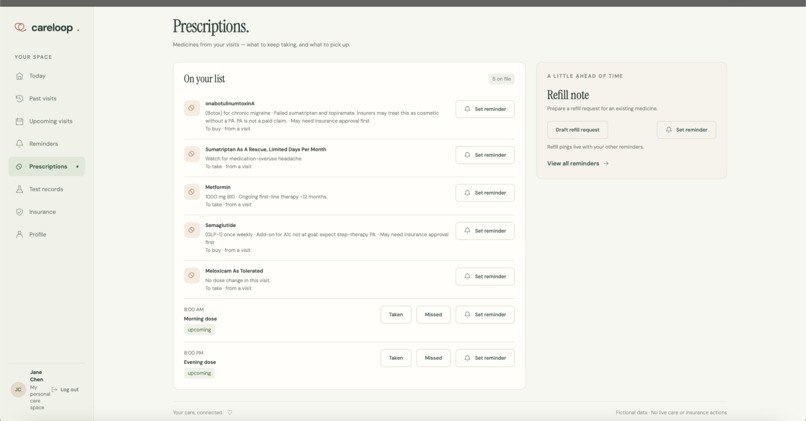Click the Metformin medicine name
The image size is (806, 421).
pyautogui.click(x=218, y=187)
